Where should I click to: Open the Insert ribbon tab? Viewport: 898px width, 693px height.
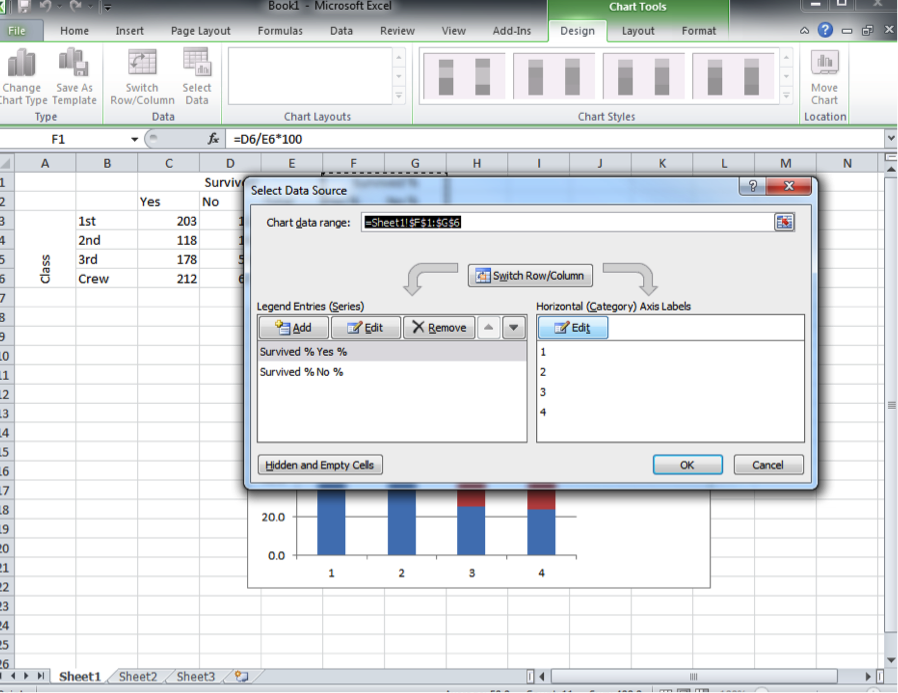pyautogui.click(x=129, y=31)
